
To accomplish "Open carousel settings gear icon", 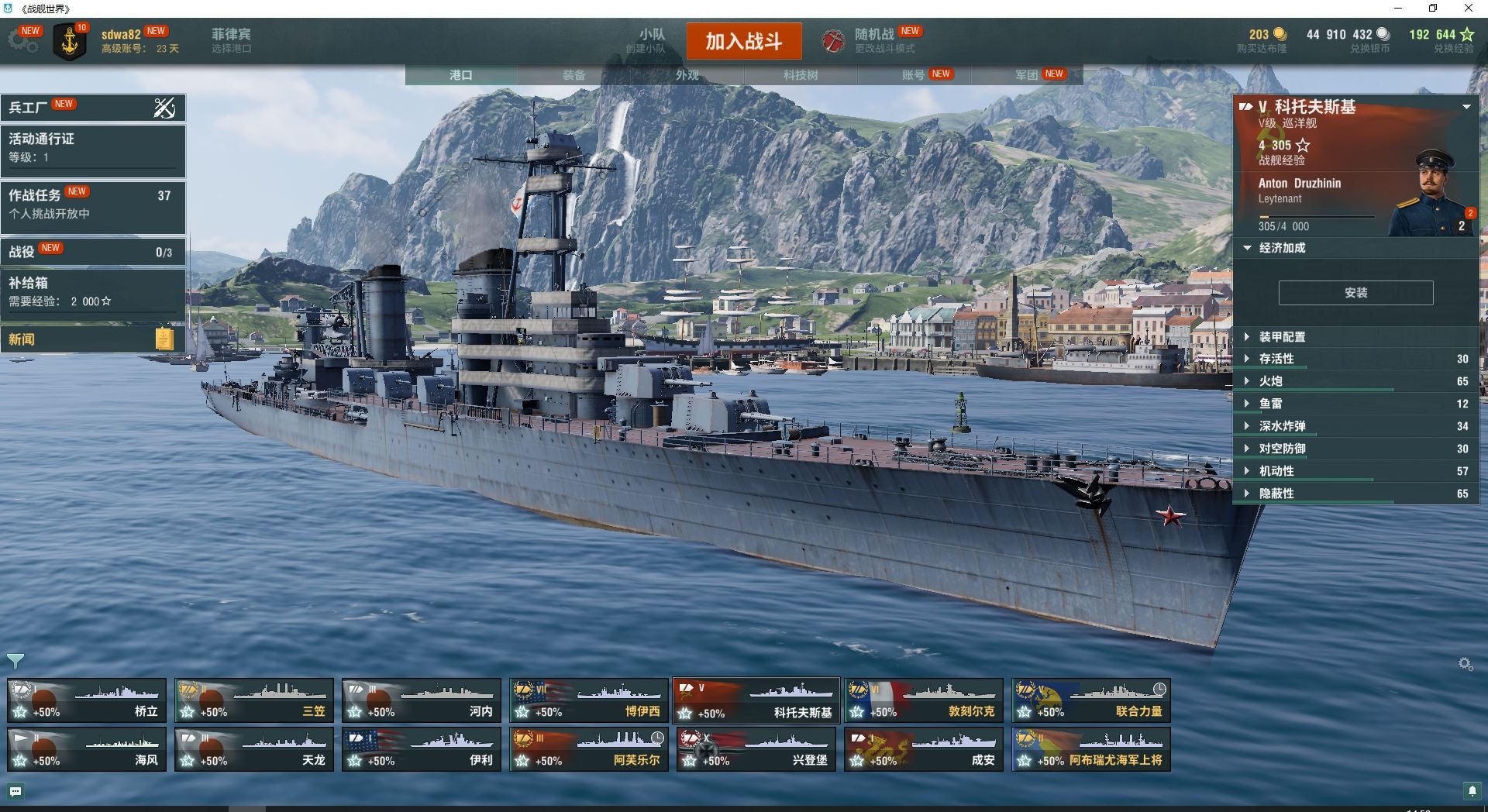I will click(1465, 664).
